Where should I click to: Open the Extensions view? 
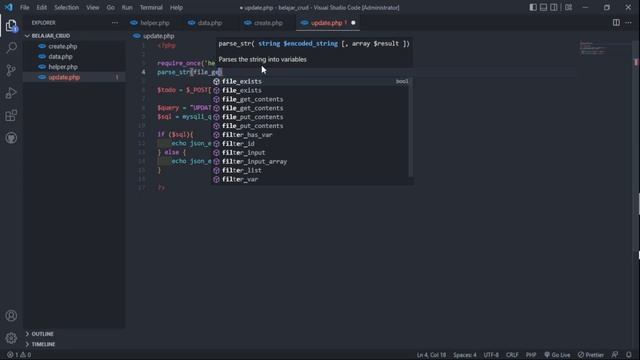(11, 116)
